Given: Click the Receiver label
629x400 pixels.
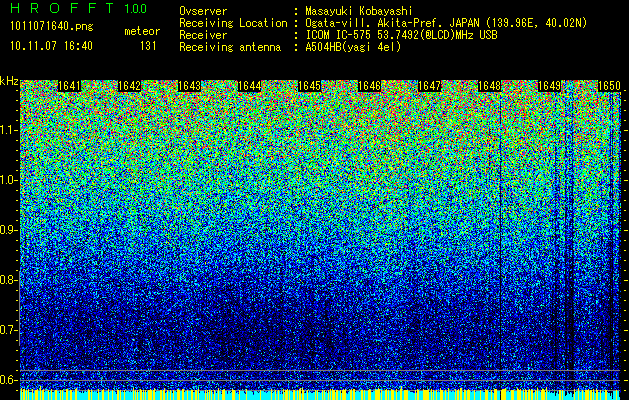Looking at the screenshot, I should (x=203, y=35).
